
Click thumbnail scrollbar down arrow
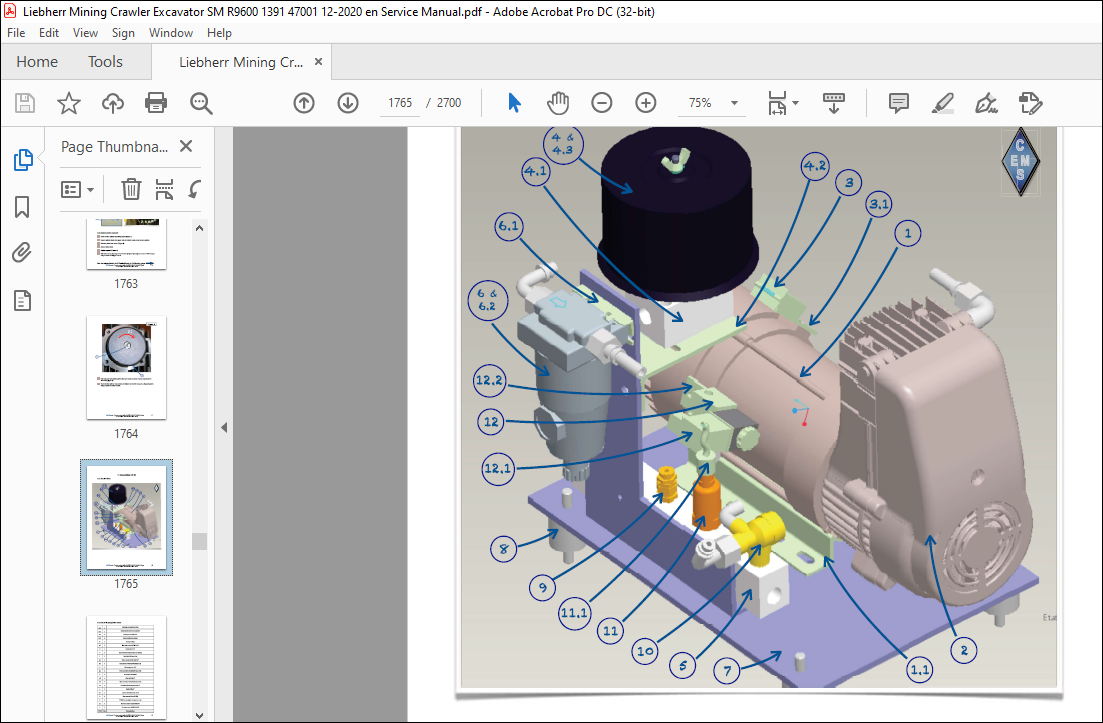coord(199,715)
